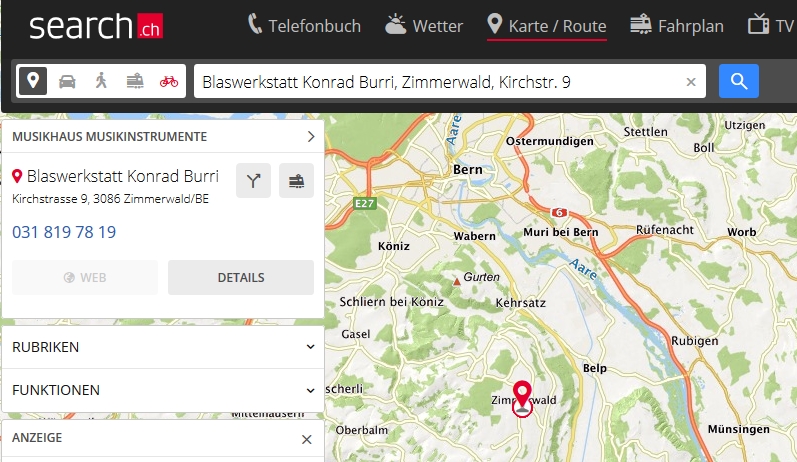Clear the search field text
This screenshot has height=462, width=797.
(x=691, y=82)
